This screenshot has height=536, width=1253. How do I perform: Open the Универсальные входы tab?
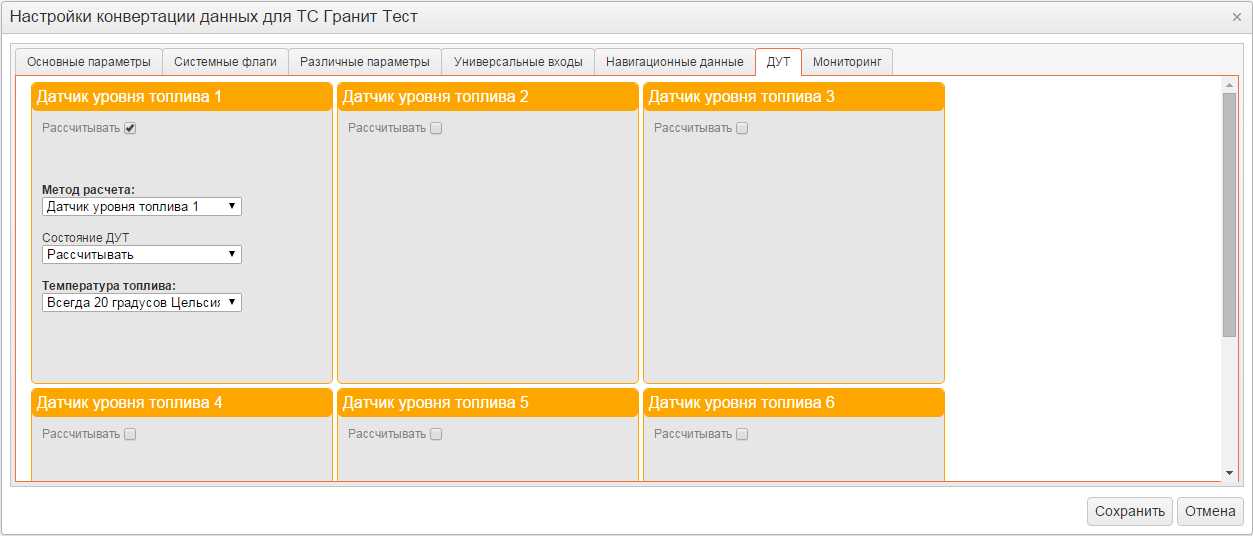pos(518,62)
